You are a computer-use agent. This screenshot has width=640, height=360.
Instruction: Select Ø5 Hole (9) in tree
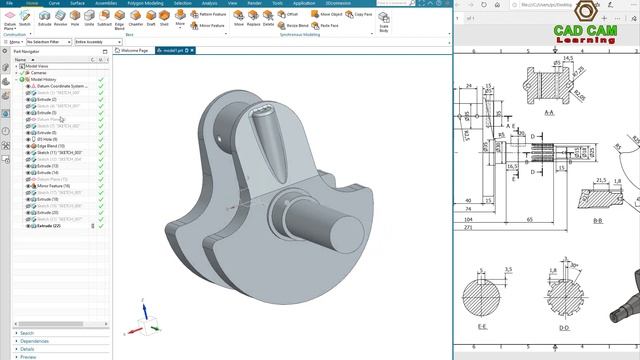tap(47, 139)
